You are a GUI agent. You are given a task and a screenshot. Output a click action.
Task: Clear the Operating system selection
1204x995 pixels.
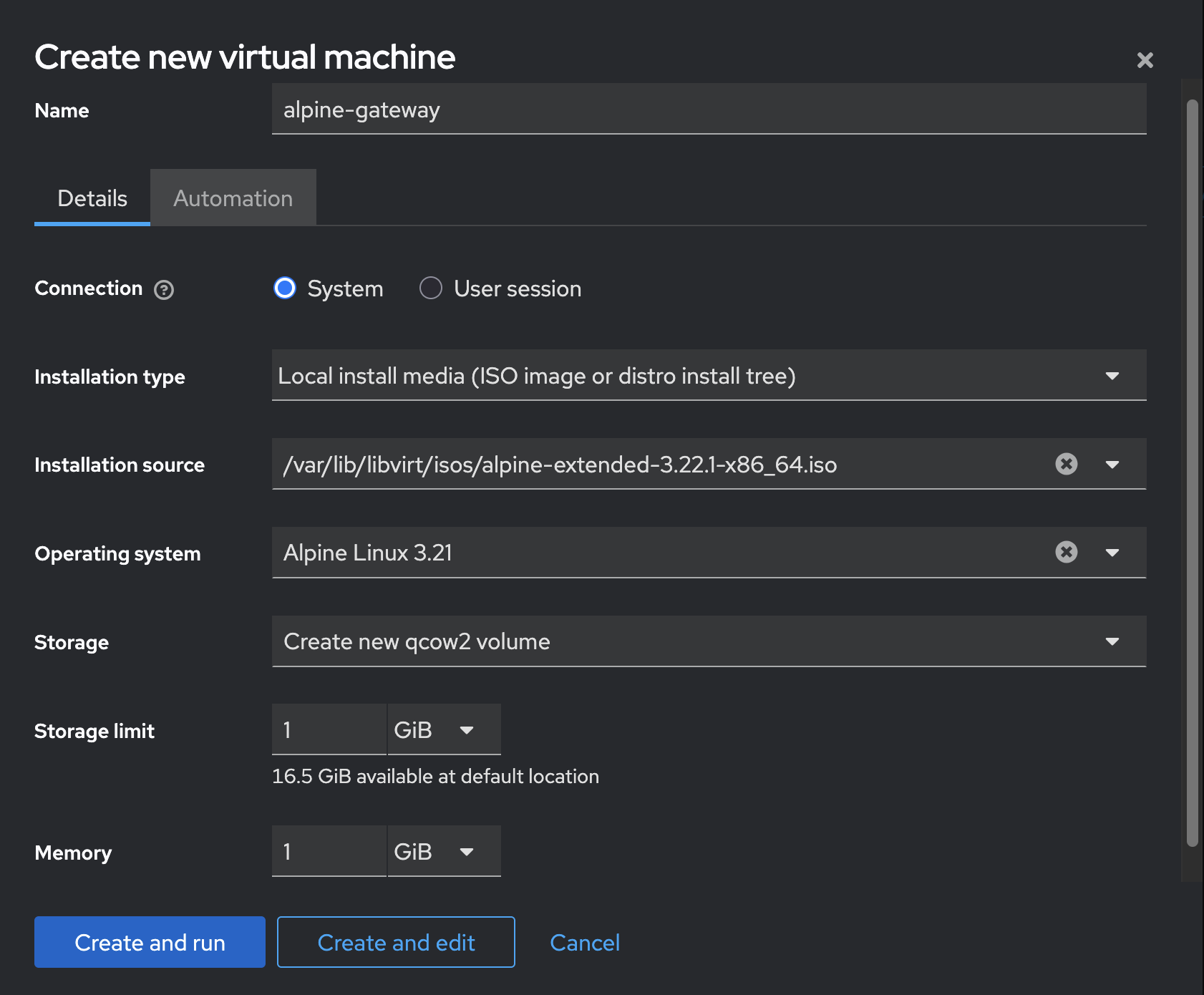tap(1066, 552)
